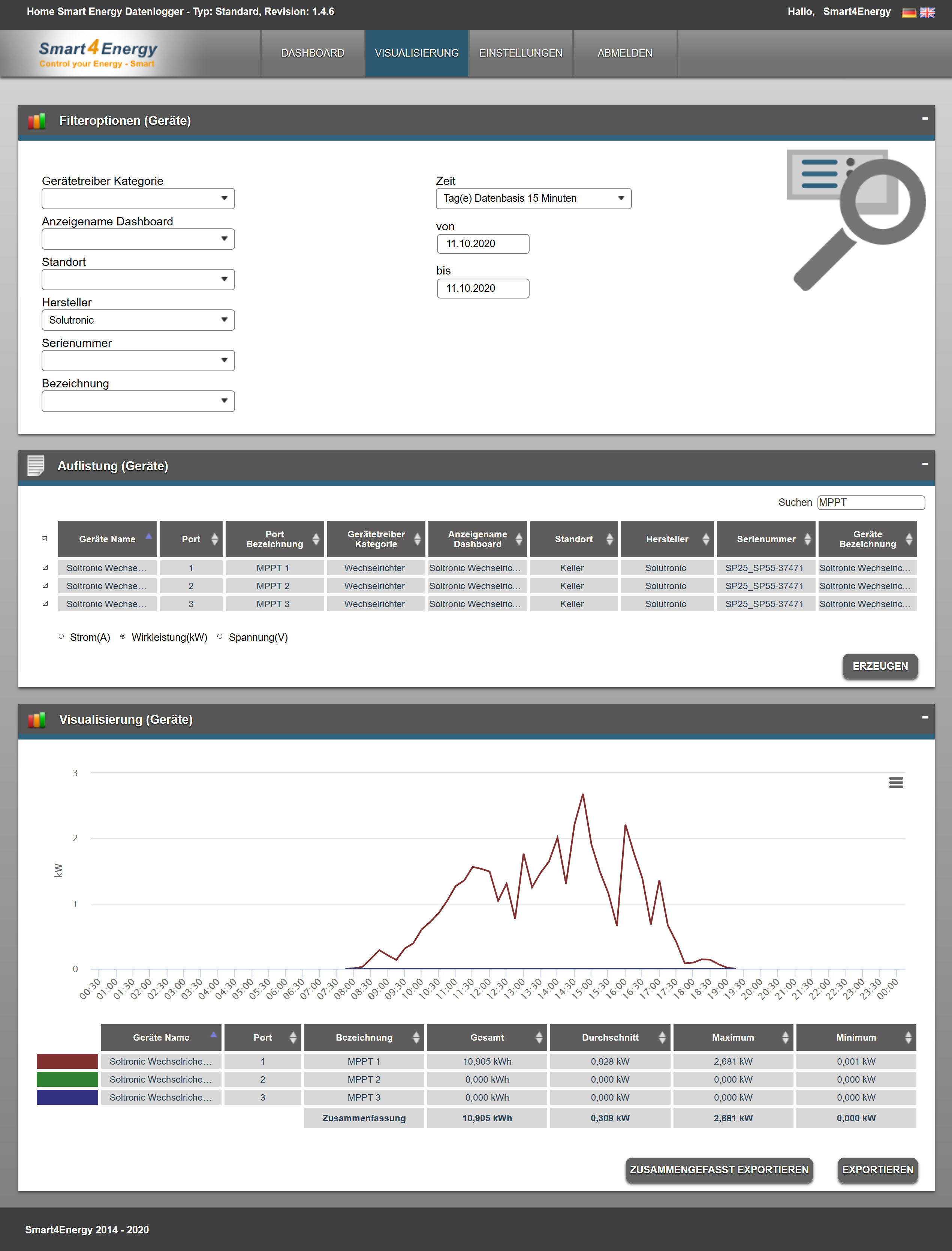Uncheck the MPPT 3 row checkbox
Image resolution: width=952 pixels, height=1251 pixels.
(x=45, y=603)
